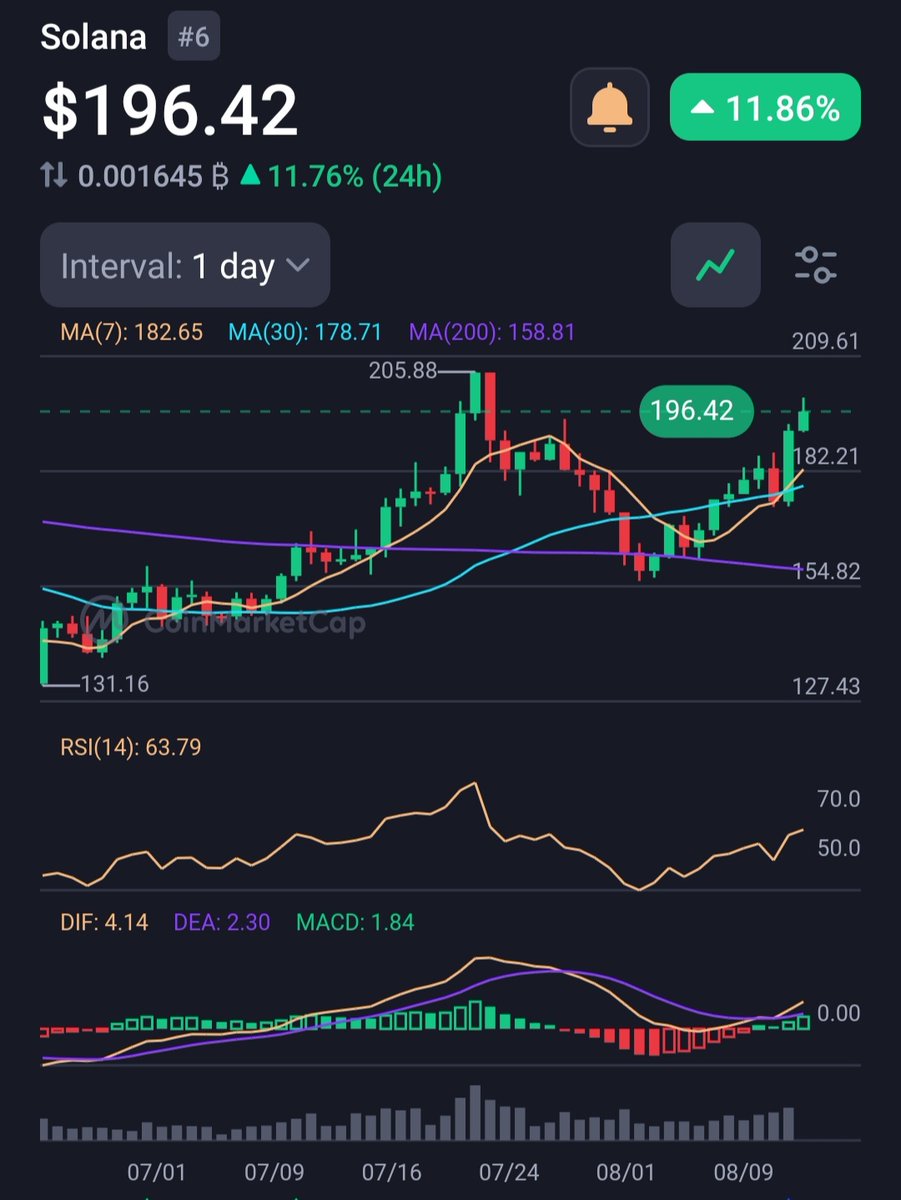Select the MA(7): 182.65 label

tap(132, 332)
